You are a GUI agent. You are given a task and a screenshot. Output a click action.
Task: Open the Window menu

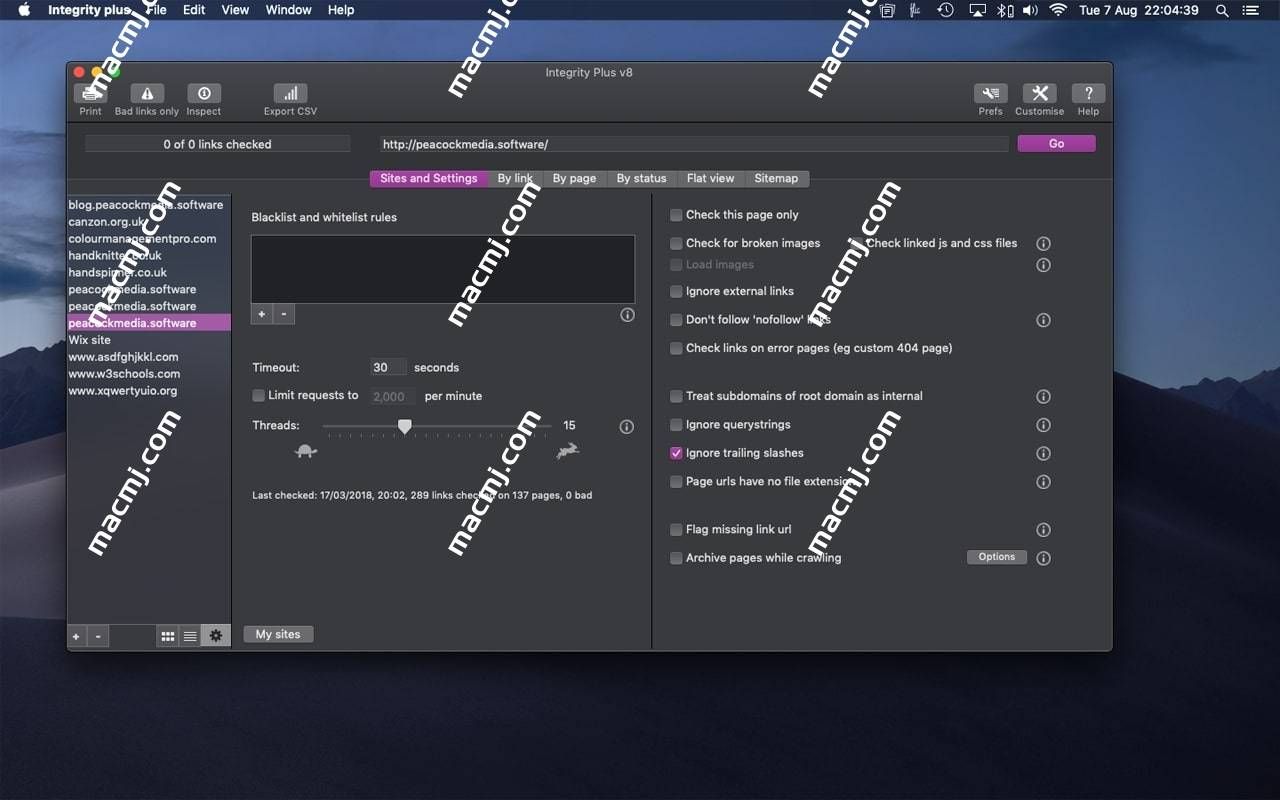click(x=288, y=10)
